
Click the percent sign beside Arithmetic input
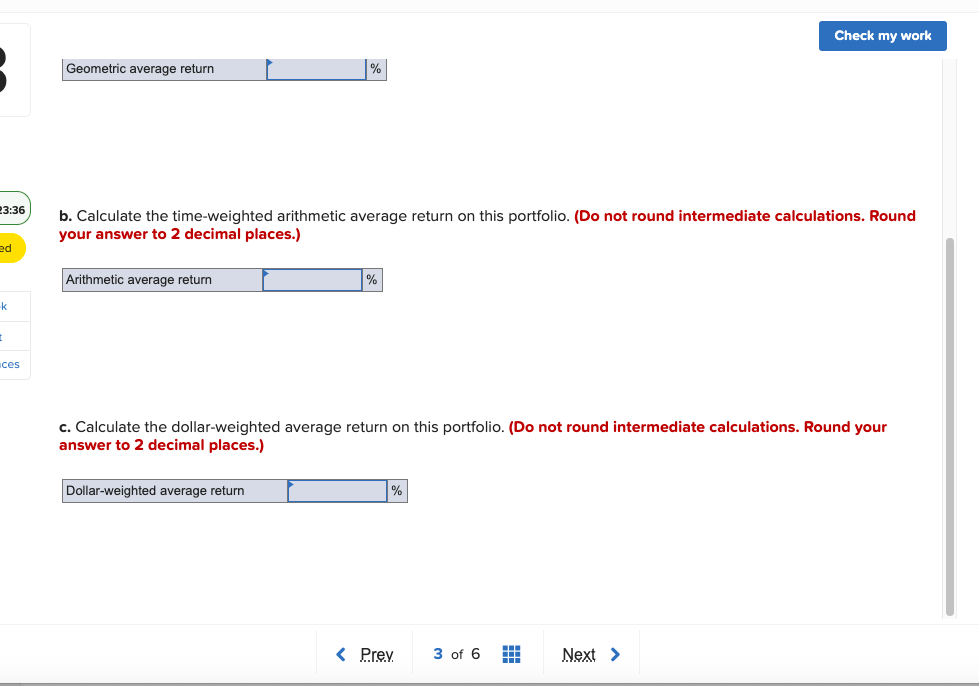coord(371,280)
